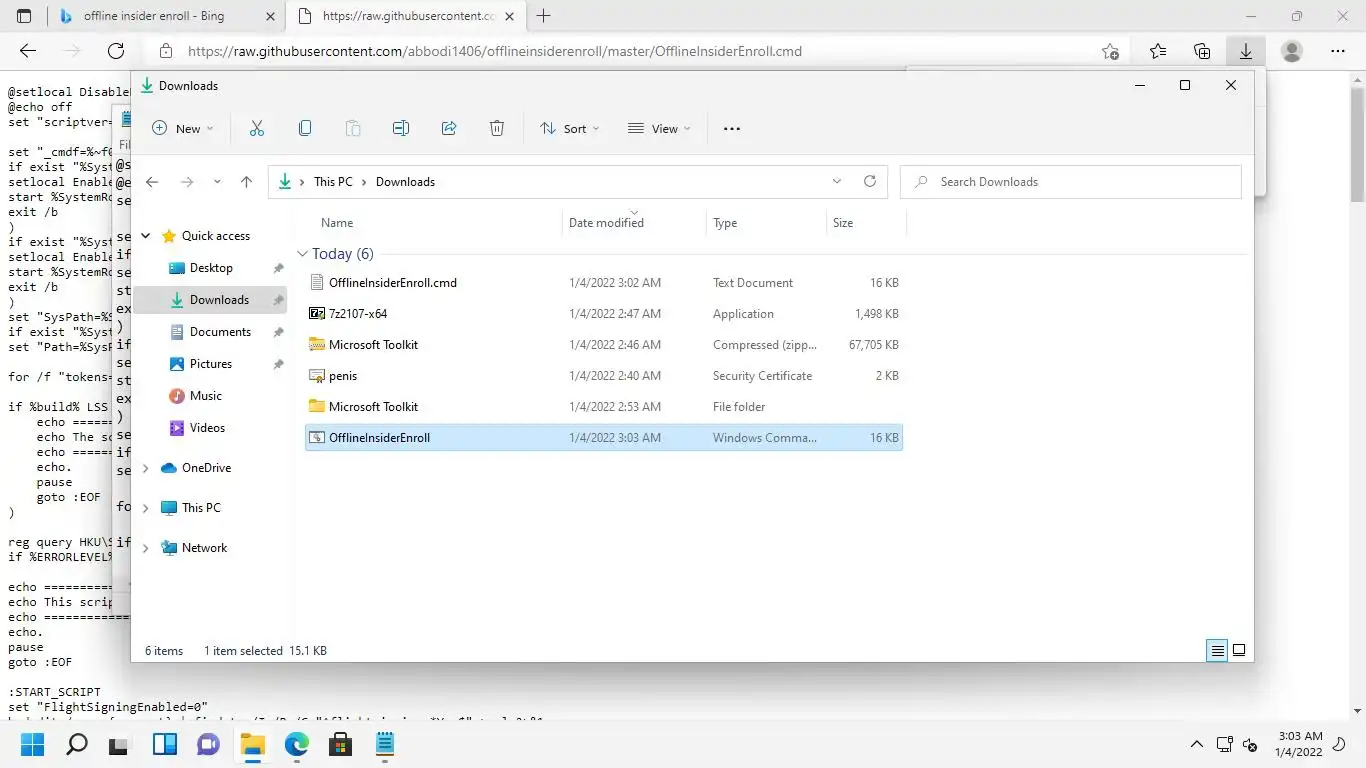
Task: Select the raw.githubusercontent.com tab
Action: 407,16
